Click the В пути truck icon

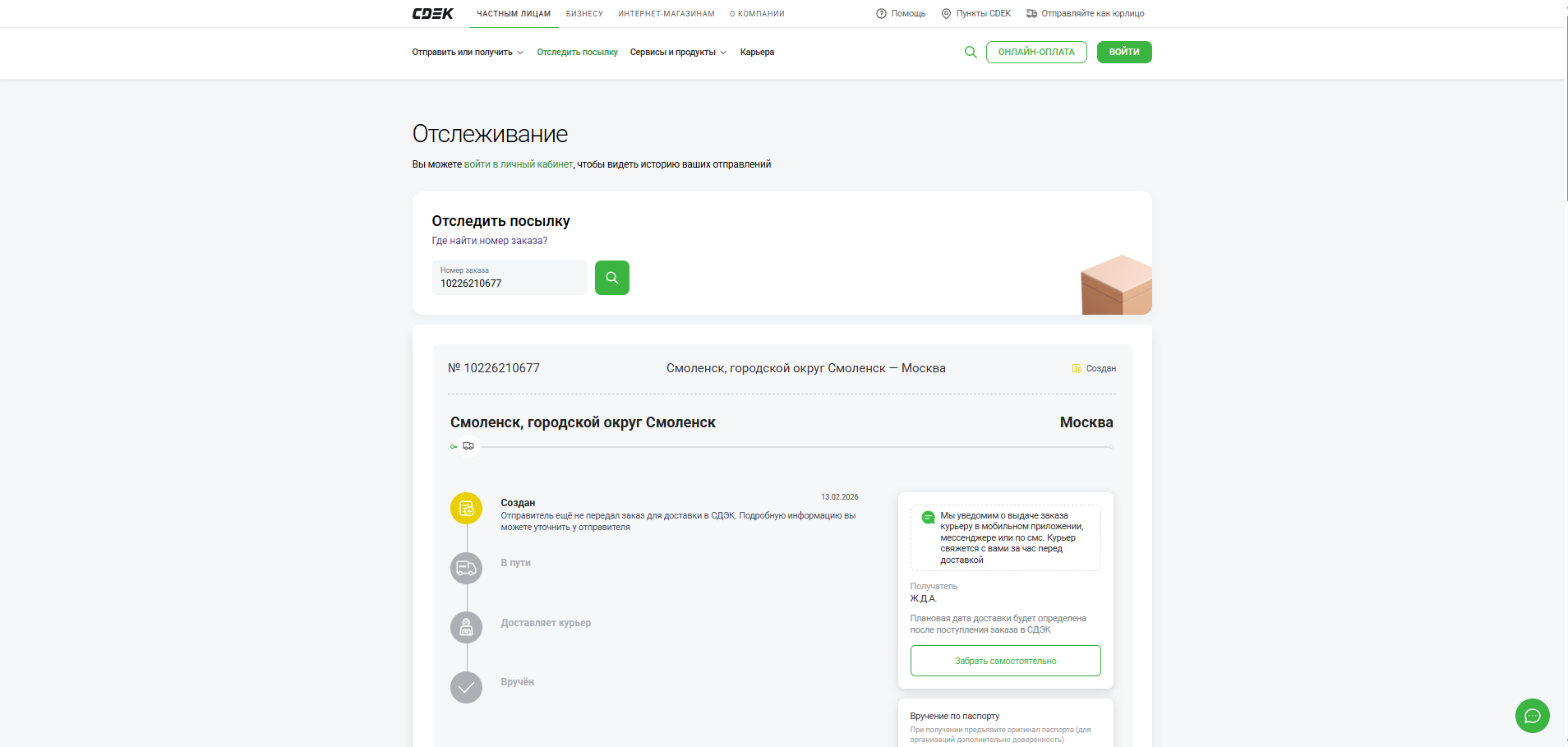pyautogui.click(x=466, y=568)
